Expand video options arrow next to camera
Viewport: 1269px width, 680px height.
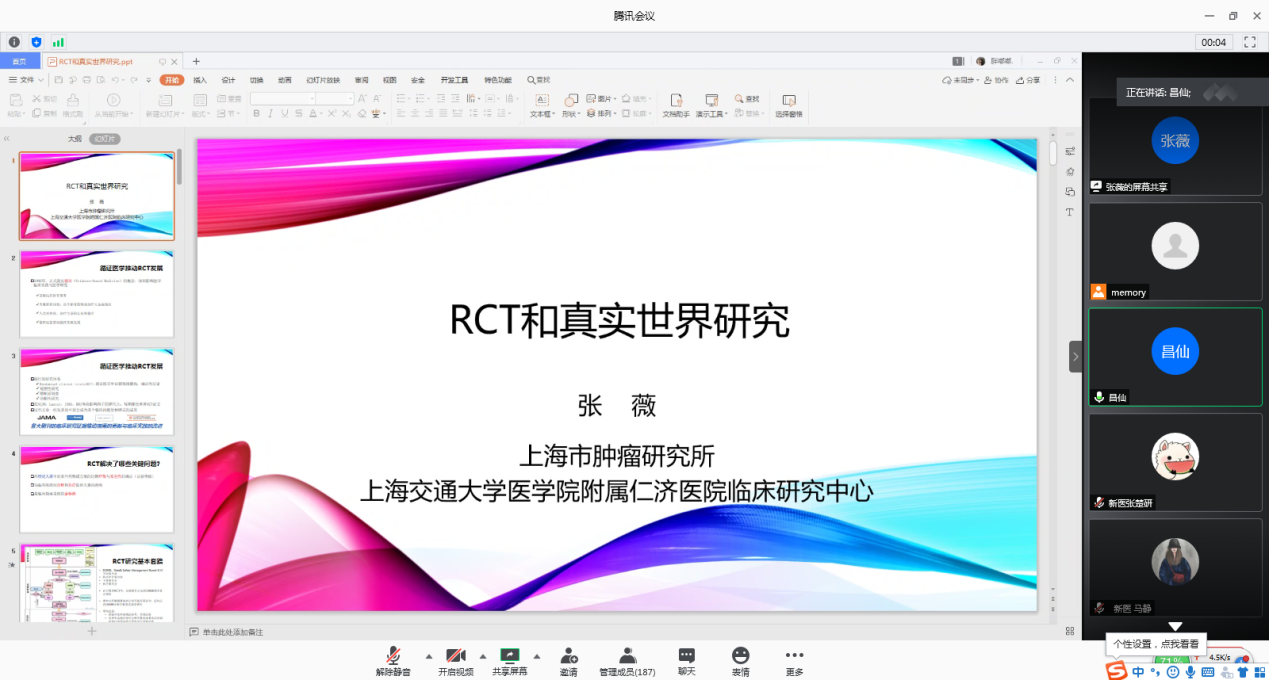(x=483, y=656)
